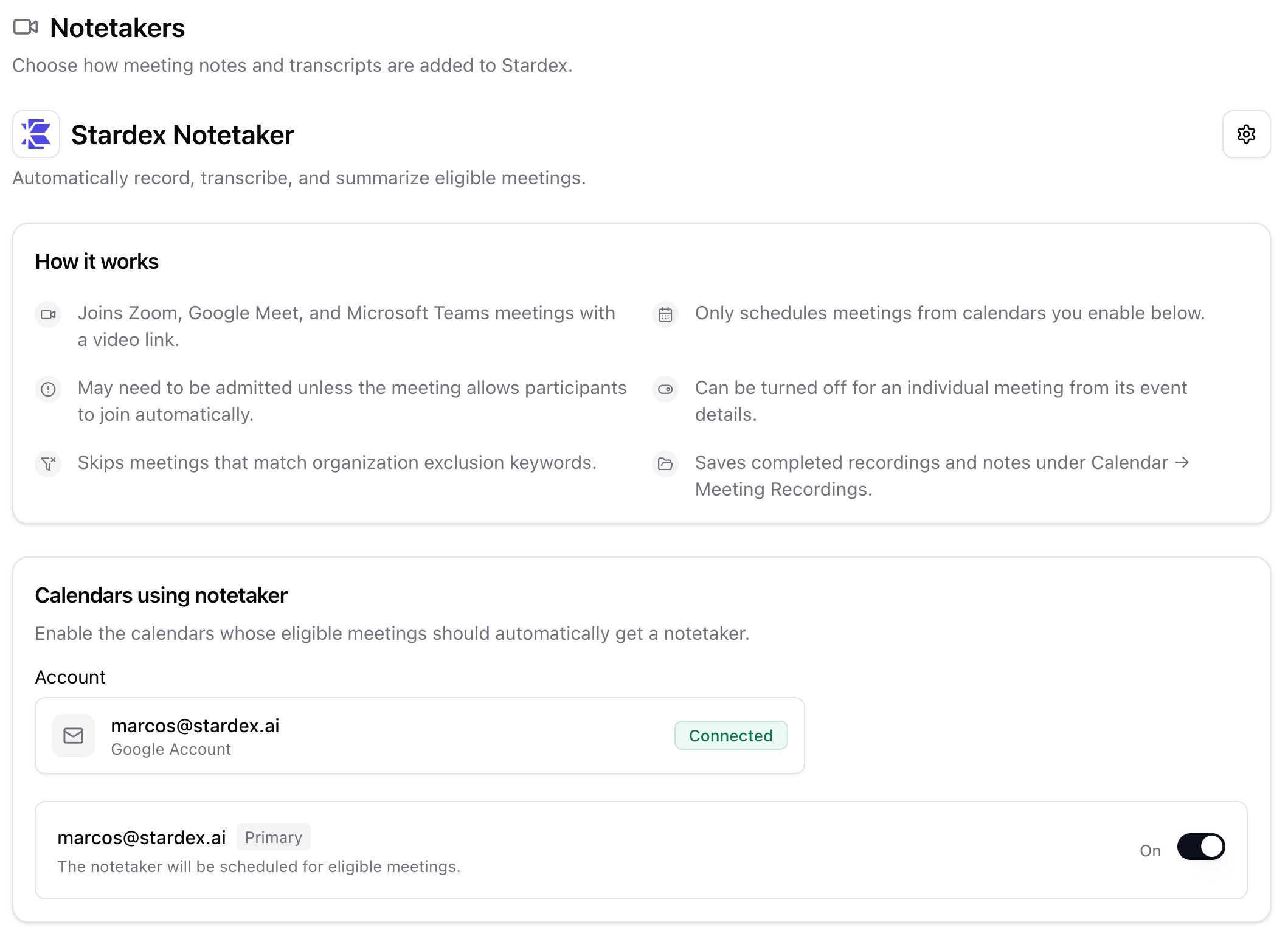
Task: Click the alert icon beside May need
Action: coord(48,389)
